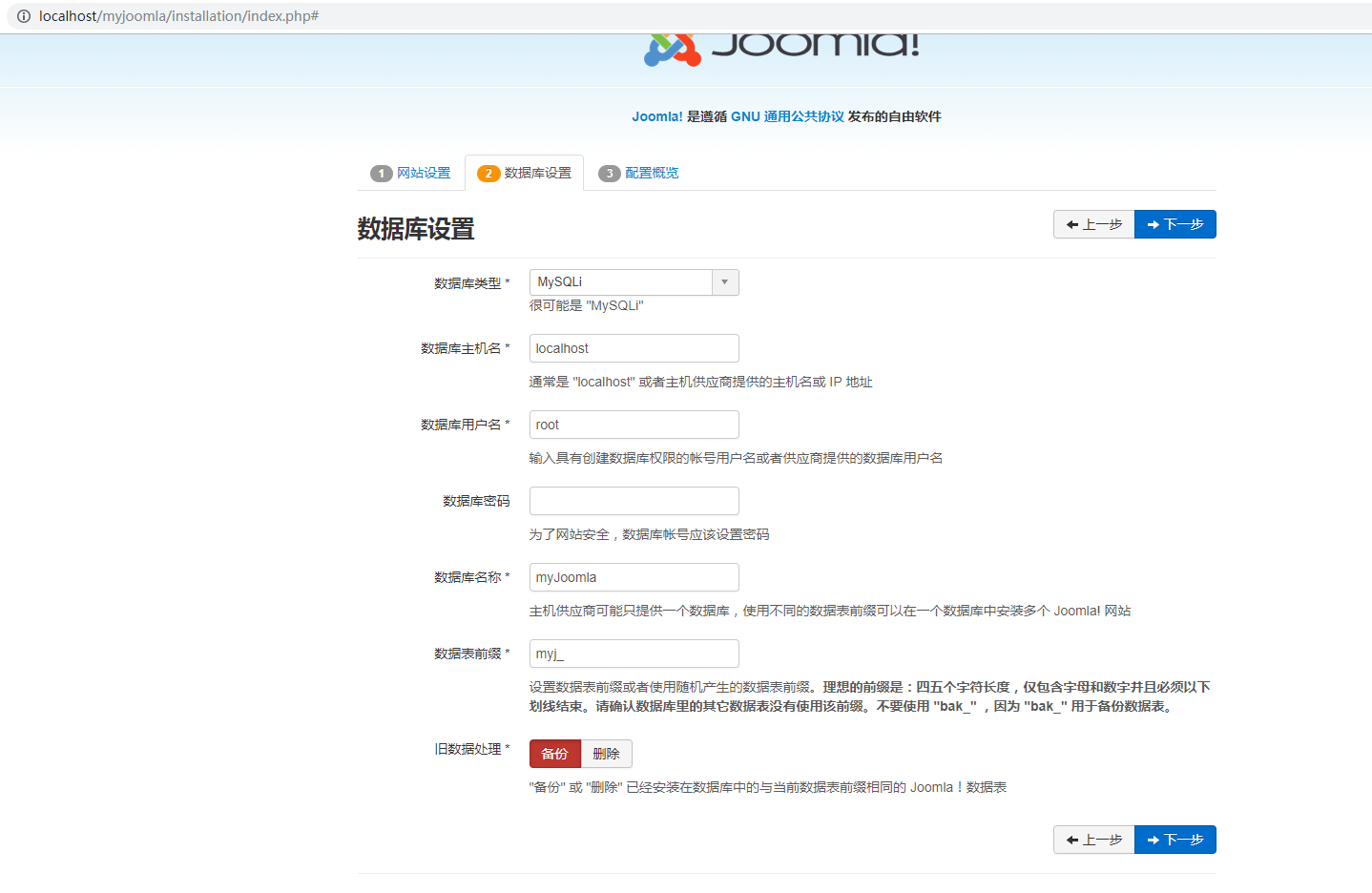The height and width of the screenshot is (893, 1372).
Task: Open the GNU 通用公共协议 link
Action: (x=788, y=116)
